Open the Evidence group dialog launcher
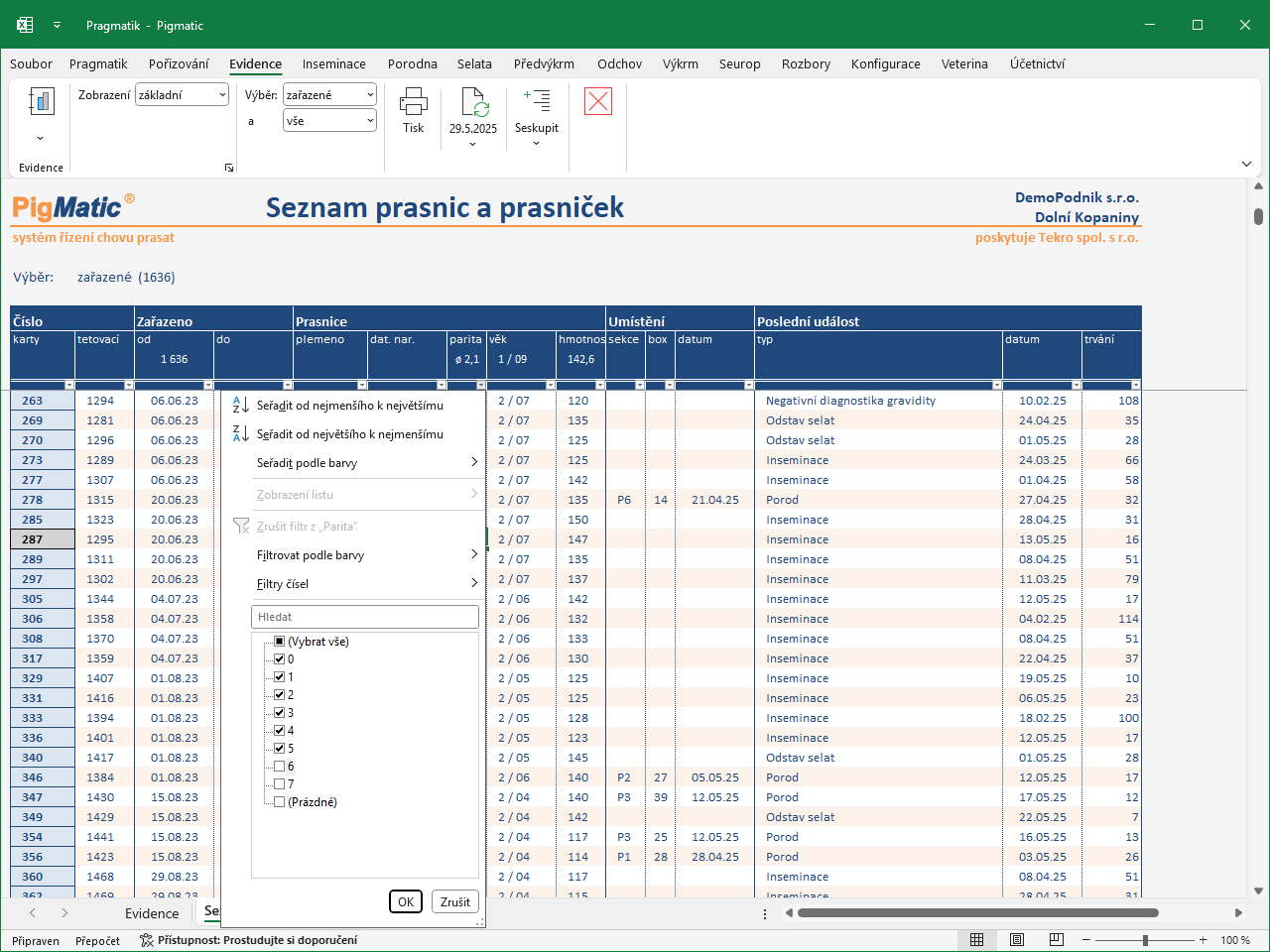 tap(229, 168)
